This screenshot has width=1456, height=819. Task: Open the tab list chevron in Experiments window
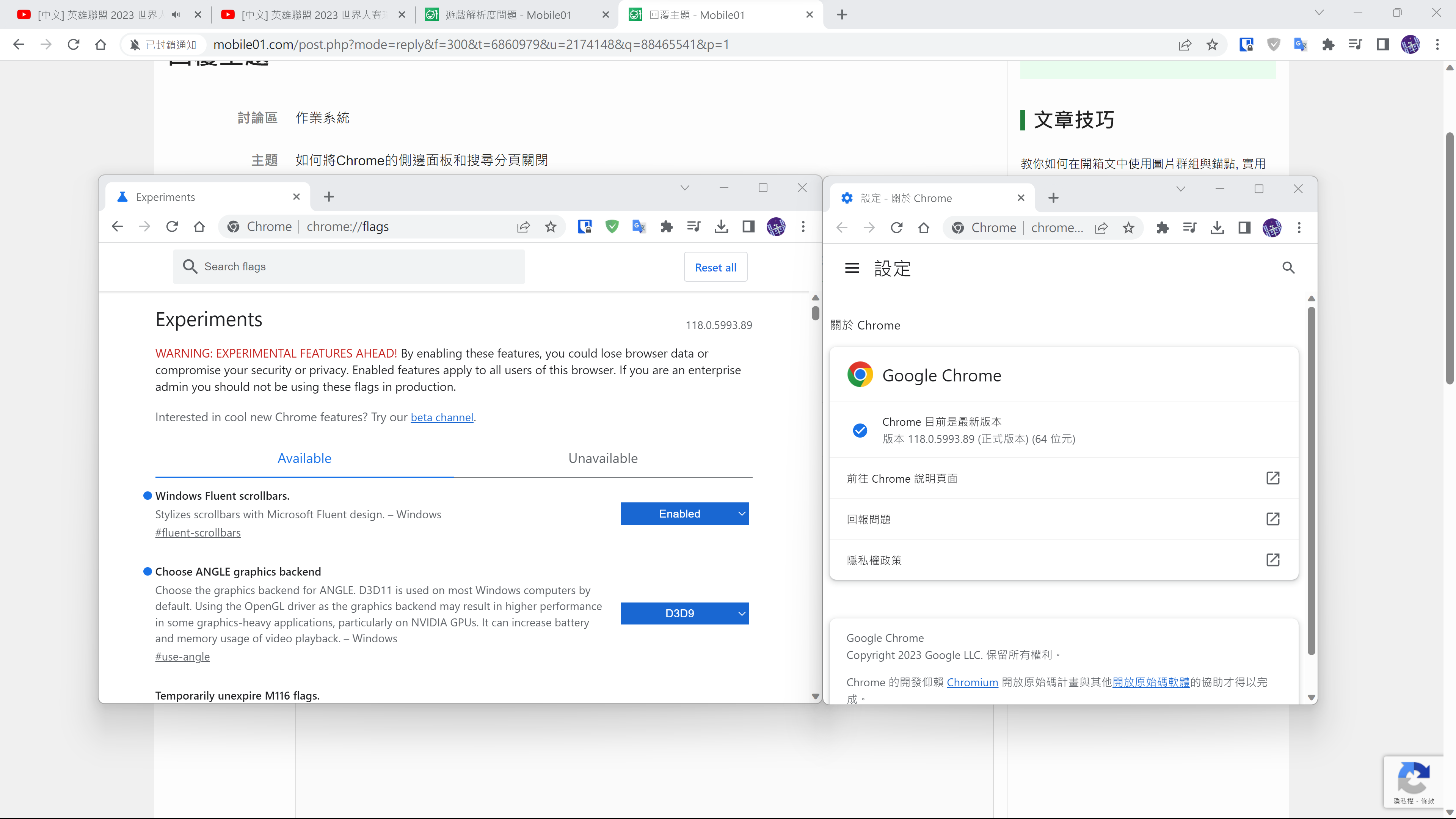click(685, 187)
